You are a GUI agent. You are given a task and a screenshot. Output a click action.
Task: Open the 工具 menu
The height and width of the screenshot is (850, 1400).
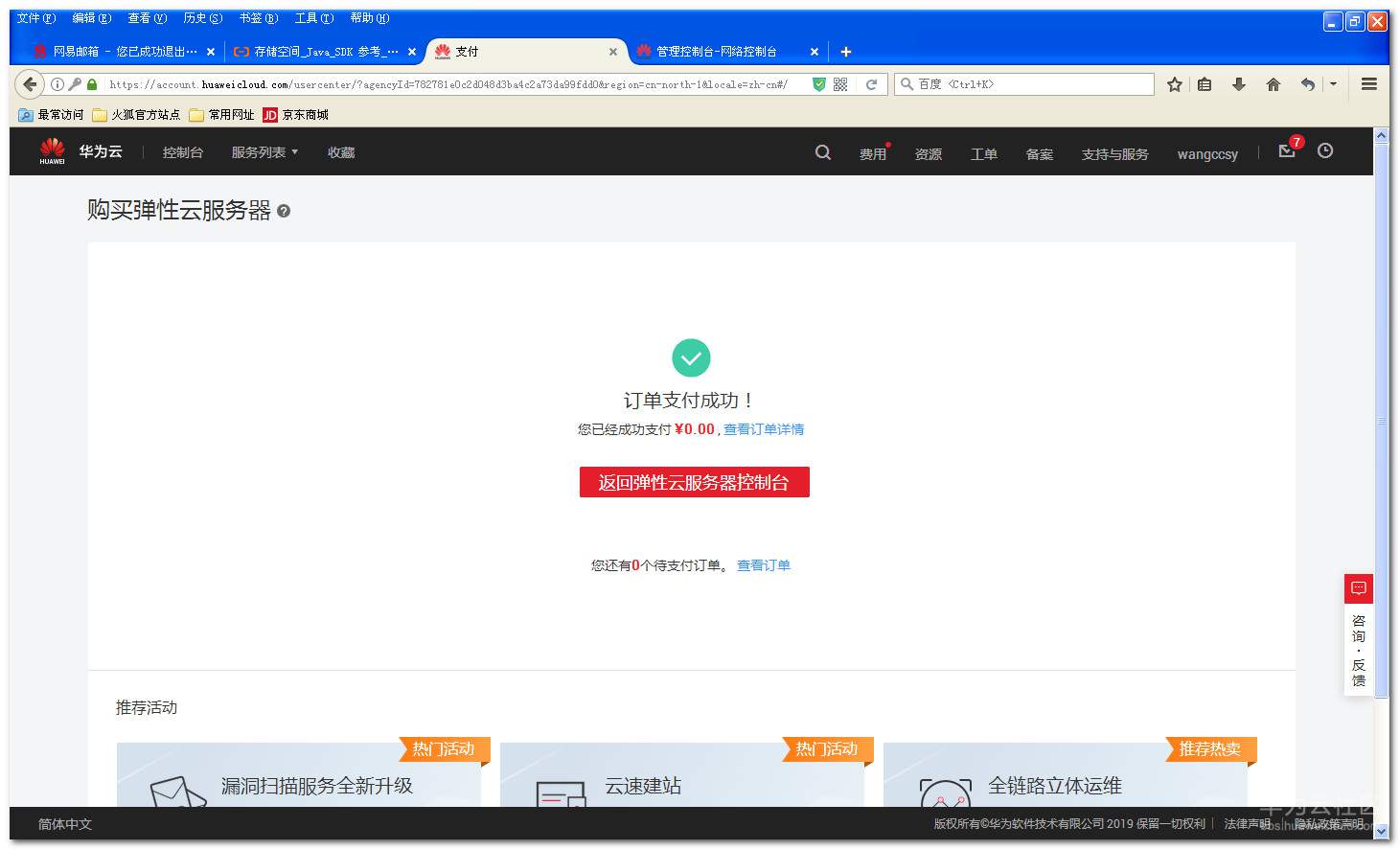click(x=314, y=18)
